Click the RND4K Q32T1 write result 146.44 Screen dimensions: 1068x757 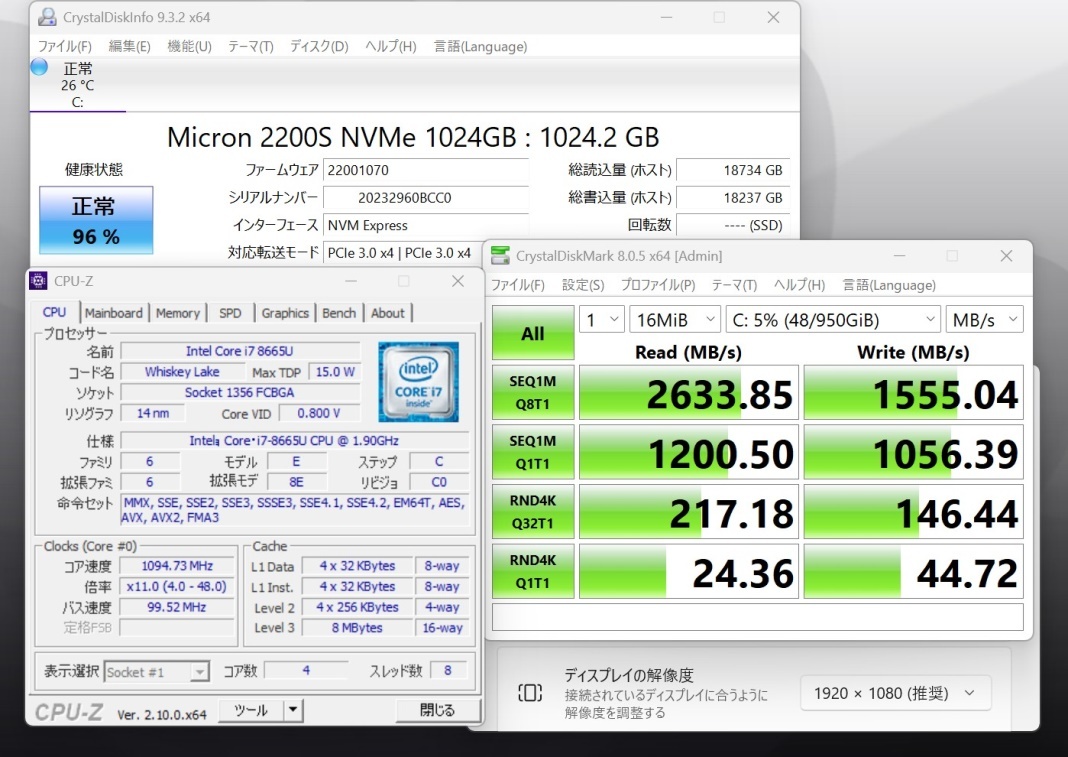tap(913, 512)
